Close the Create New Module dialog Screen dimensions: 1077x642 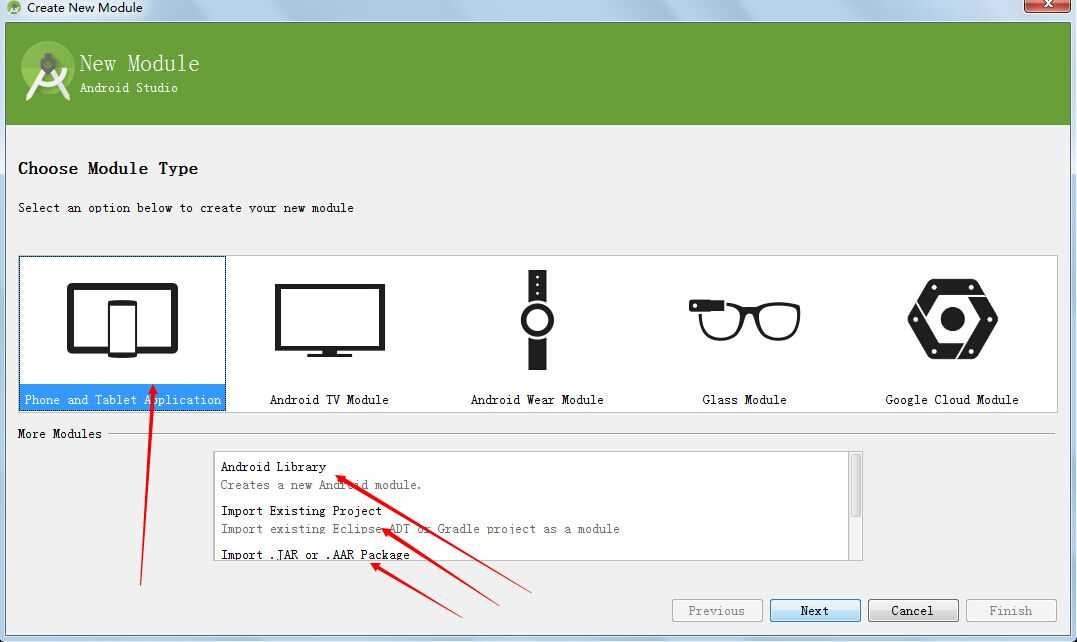[x=1046, y=5]
